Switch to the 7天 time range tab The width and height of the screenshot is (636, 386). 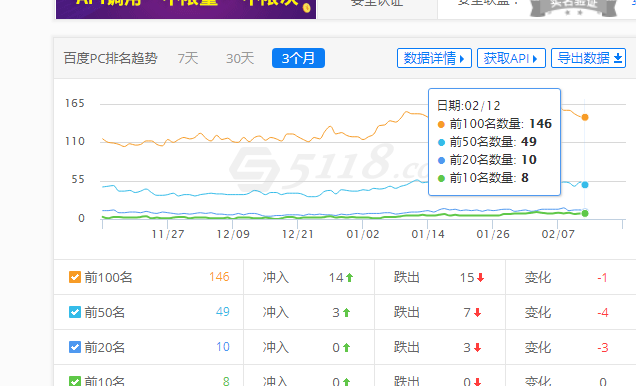click(x=188, y=58)
